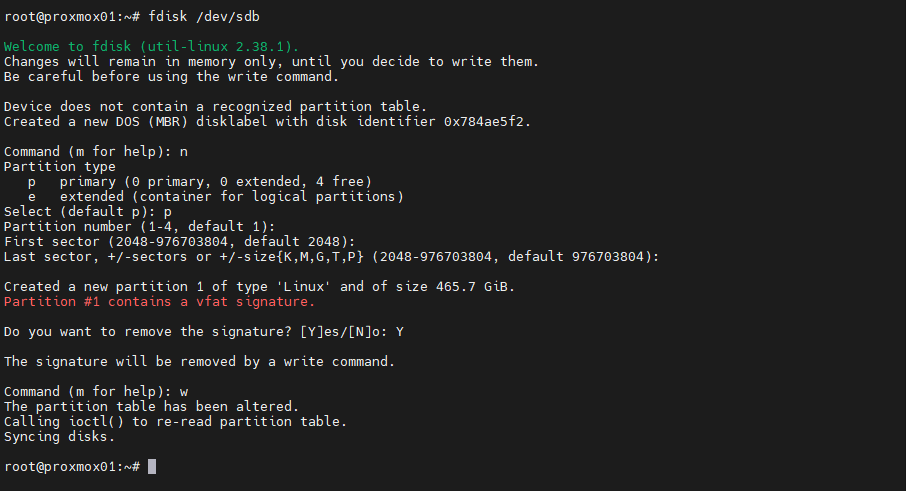This screenshot has height=491, width=906.
Task: Click the 'Be careful before using the write command' line
Action: pyautogui.click(x=171, y=77)
